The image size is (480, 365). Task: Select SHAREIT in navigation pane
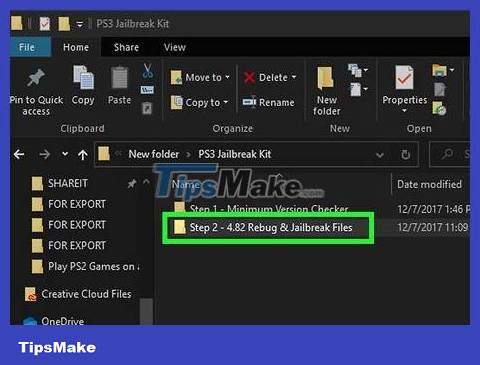coord(60,183)
